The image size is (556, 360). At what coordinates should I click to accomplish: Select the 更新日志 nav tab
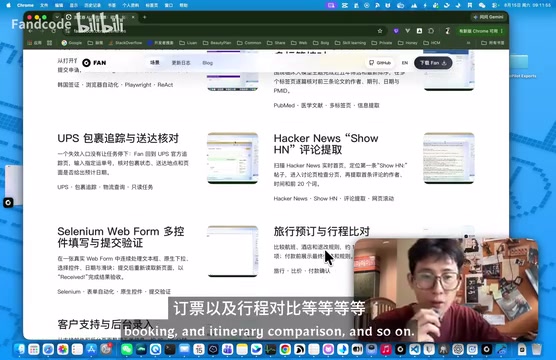(181, 63)
